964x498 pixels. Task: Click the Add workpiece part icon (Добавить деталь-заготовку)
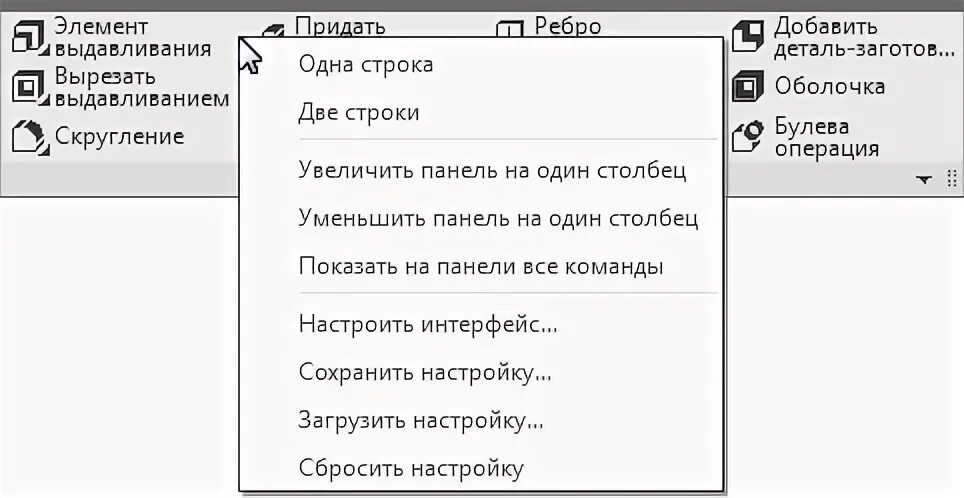pos(750,36)
